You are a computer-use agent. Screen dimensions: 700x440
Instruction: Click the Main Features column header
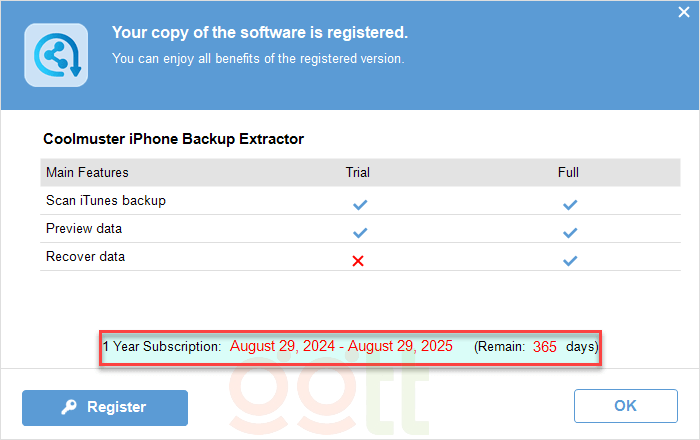[x=87, y=172]
